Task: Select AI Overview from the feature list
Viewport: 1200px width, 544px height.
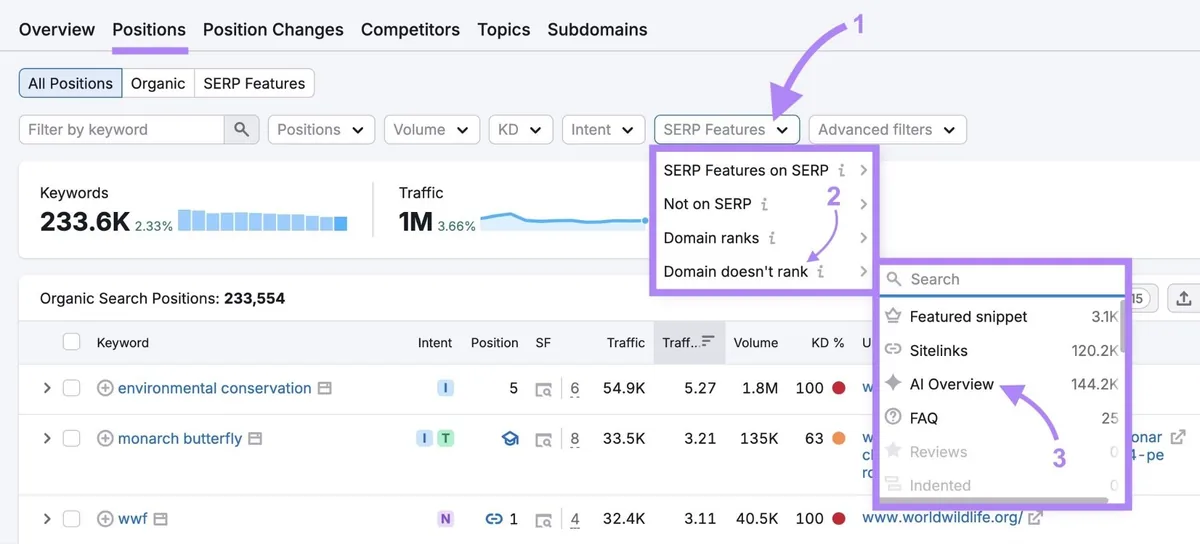Action: pos(1001,384)
